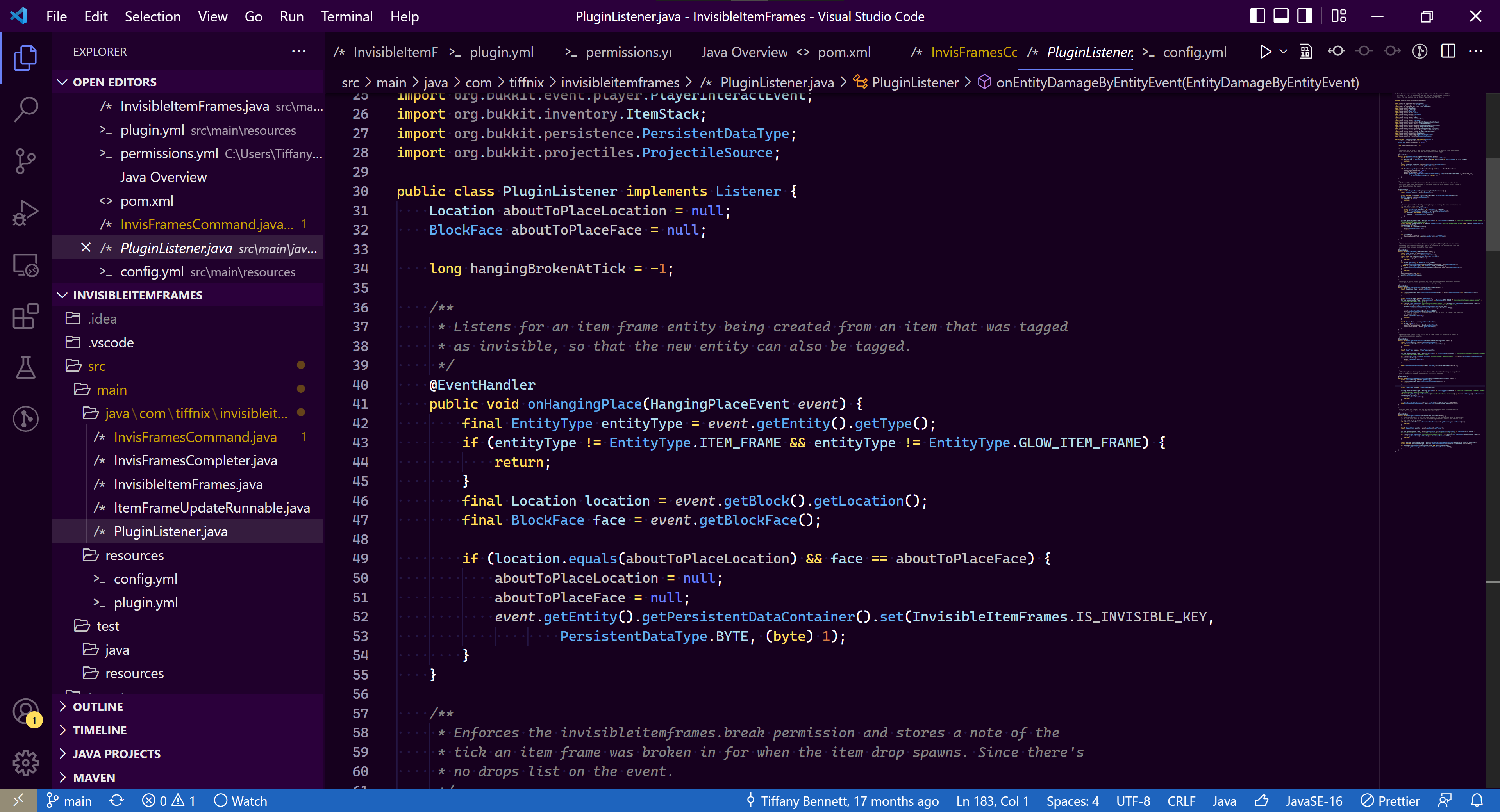Open ItemFrameUpdateRunnable.java in explorer tree

click(211, 507)
